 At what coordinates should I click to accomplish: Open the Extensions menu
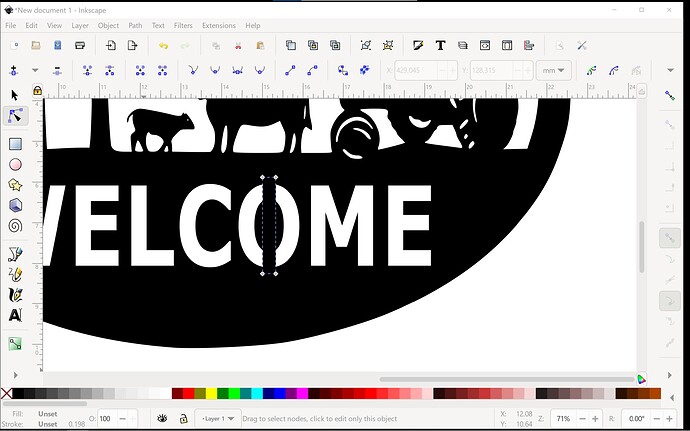click(219, 26)
